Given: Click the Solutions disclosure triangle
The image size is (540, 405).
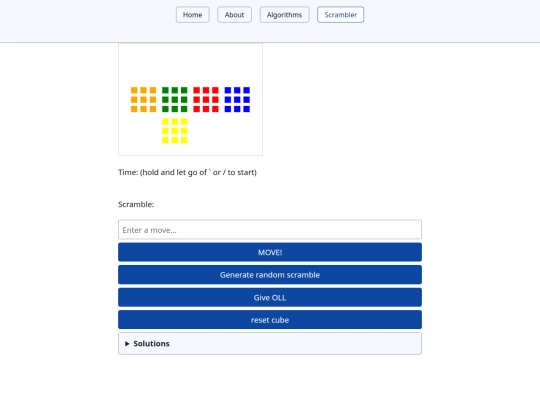Looking at the screenshot, I should [x=127, y=344].
